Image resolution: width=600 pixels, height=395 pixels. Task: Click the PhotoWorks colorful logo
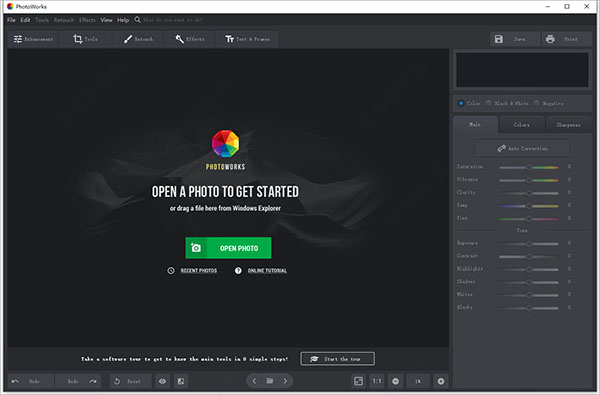[226, 144]
